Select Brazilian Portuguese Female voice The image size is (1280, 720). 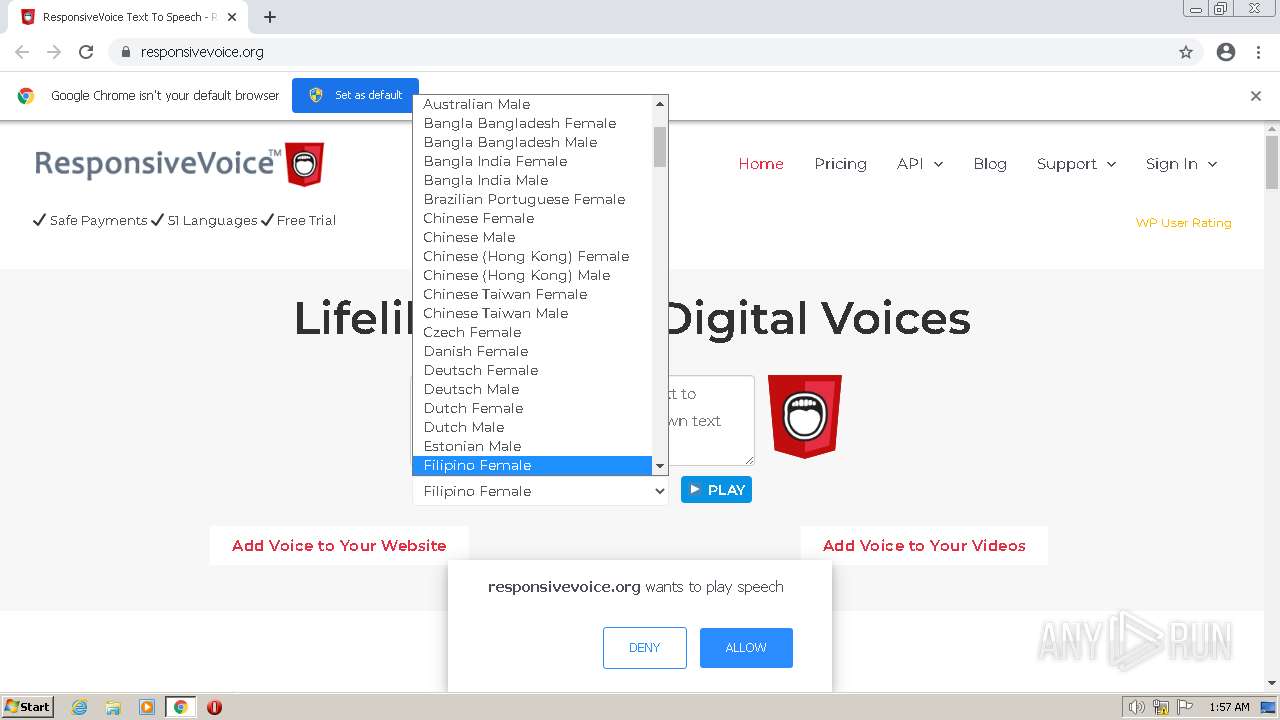(532, 199)
